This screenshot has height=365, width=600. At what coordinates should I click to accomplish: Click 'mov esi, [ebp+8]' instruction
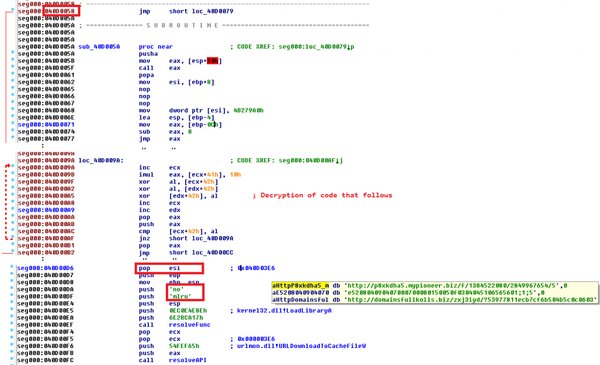[x=177, y=82]
